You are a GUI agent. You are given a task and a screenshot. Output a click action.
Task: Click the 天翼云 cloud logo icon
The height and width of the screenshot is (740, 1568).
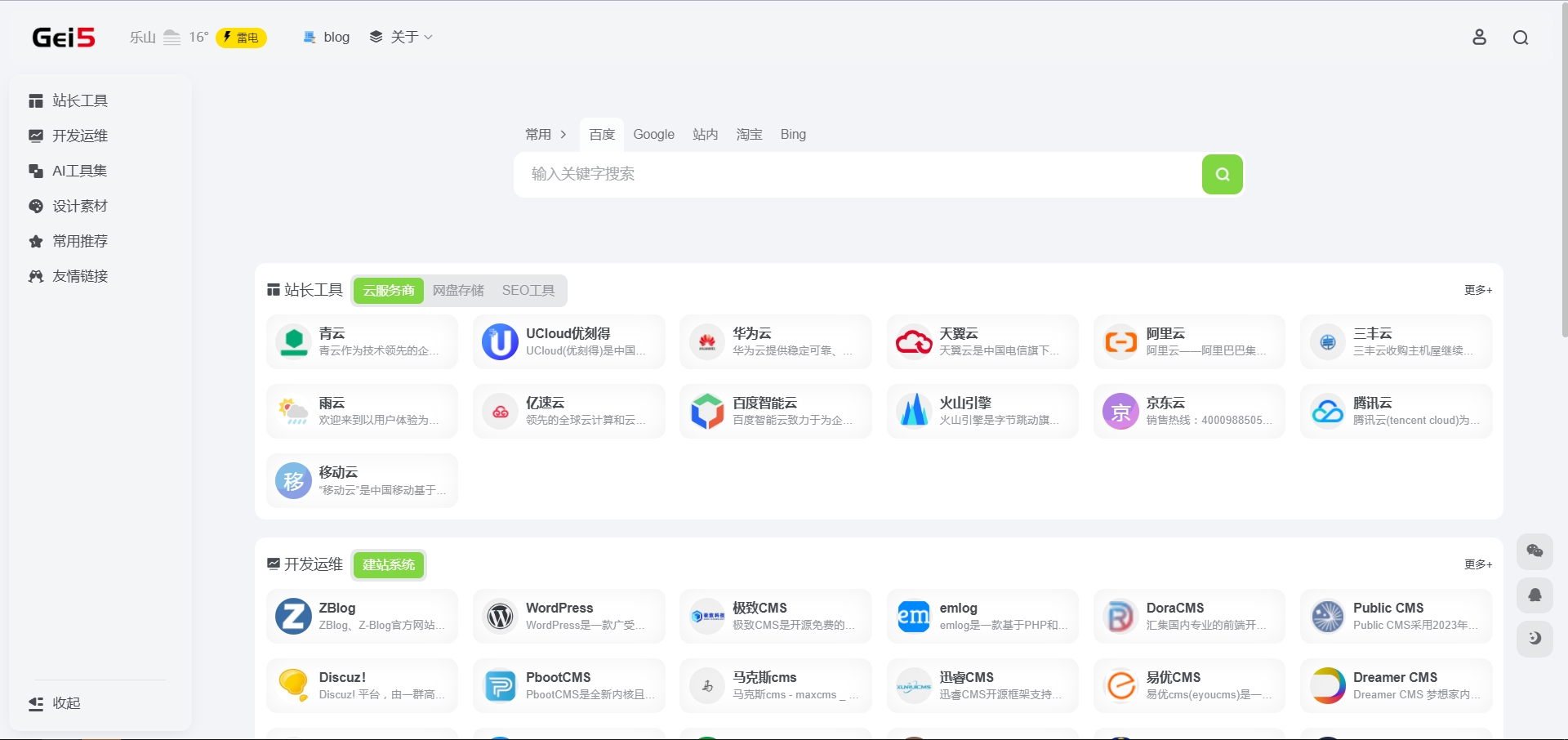click(x=914, y=341)
